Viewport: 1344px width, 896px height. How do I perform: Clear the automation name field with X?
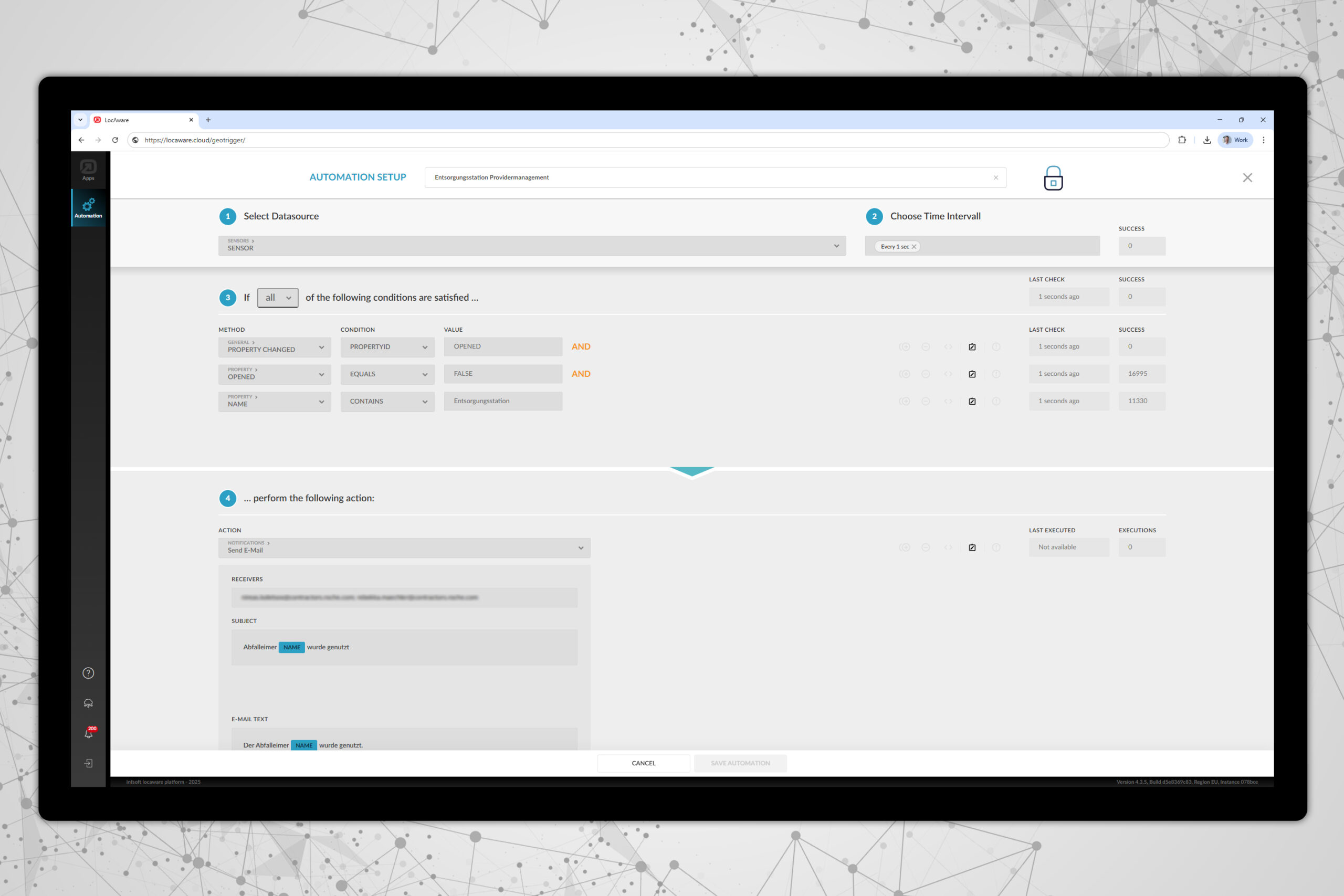pyautogui.click(x=995, y=178)
